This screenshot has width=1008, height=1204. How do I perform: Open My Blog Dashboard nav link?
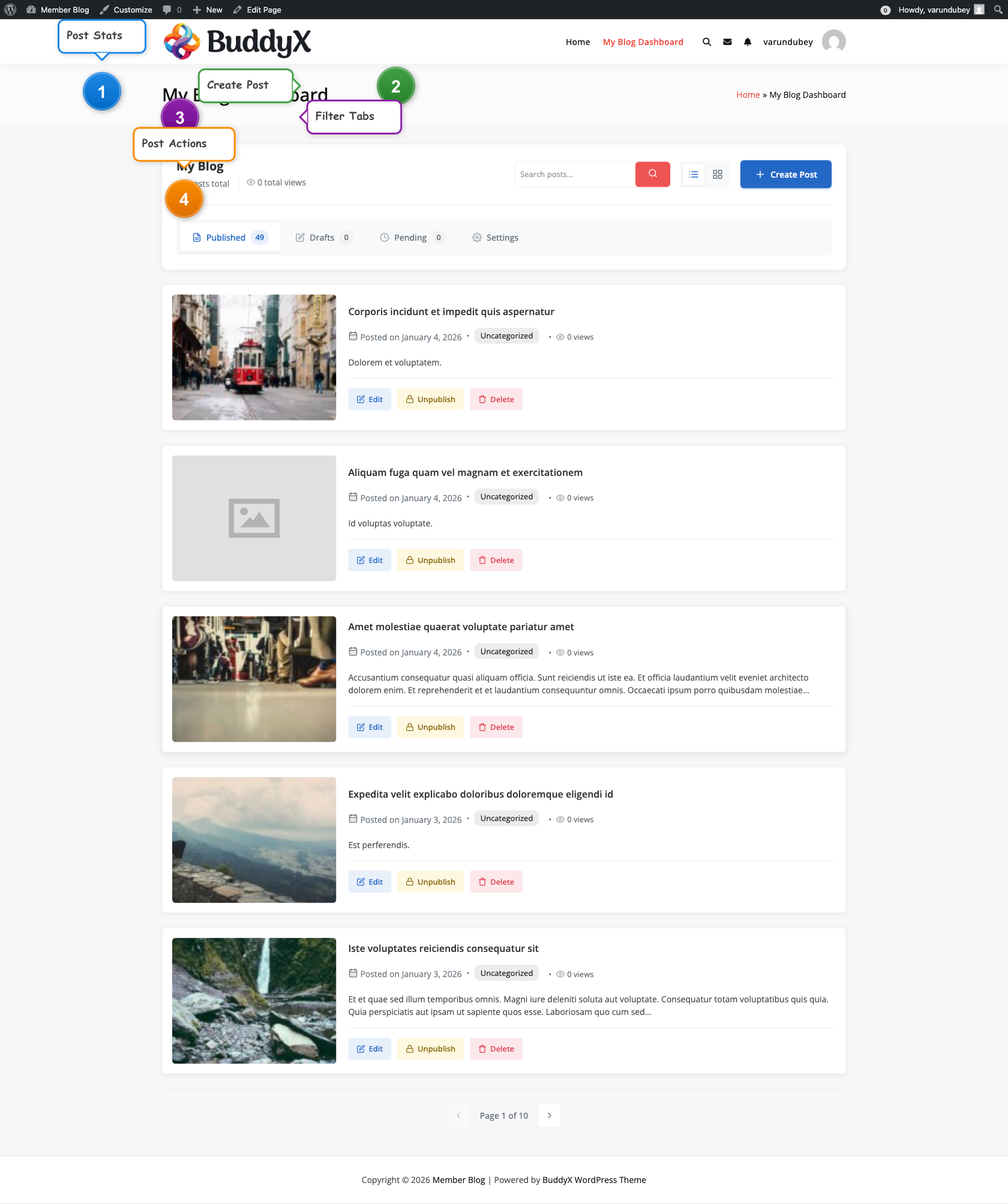(643, 41)
